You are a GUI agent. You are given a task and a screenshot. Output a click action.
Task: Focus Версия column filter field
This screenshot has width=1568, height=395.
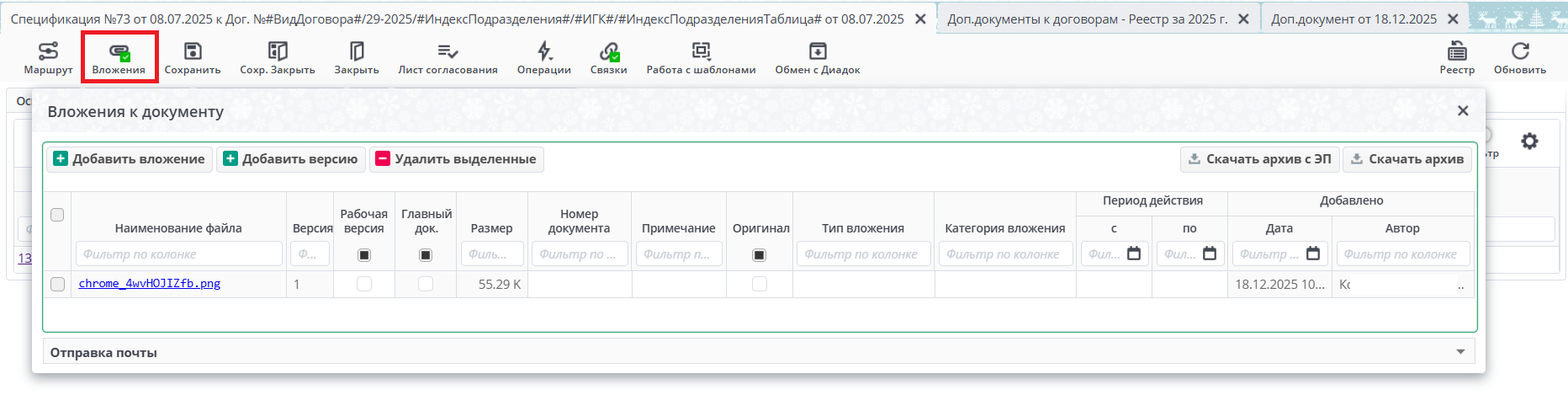point(310,254)
